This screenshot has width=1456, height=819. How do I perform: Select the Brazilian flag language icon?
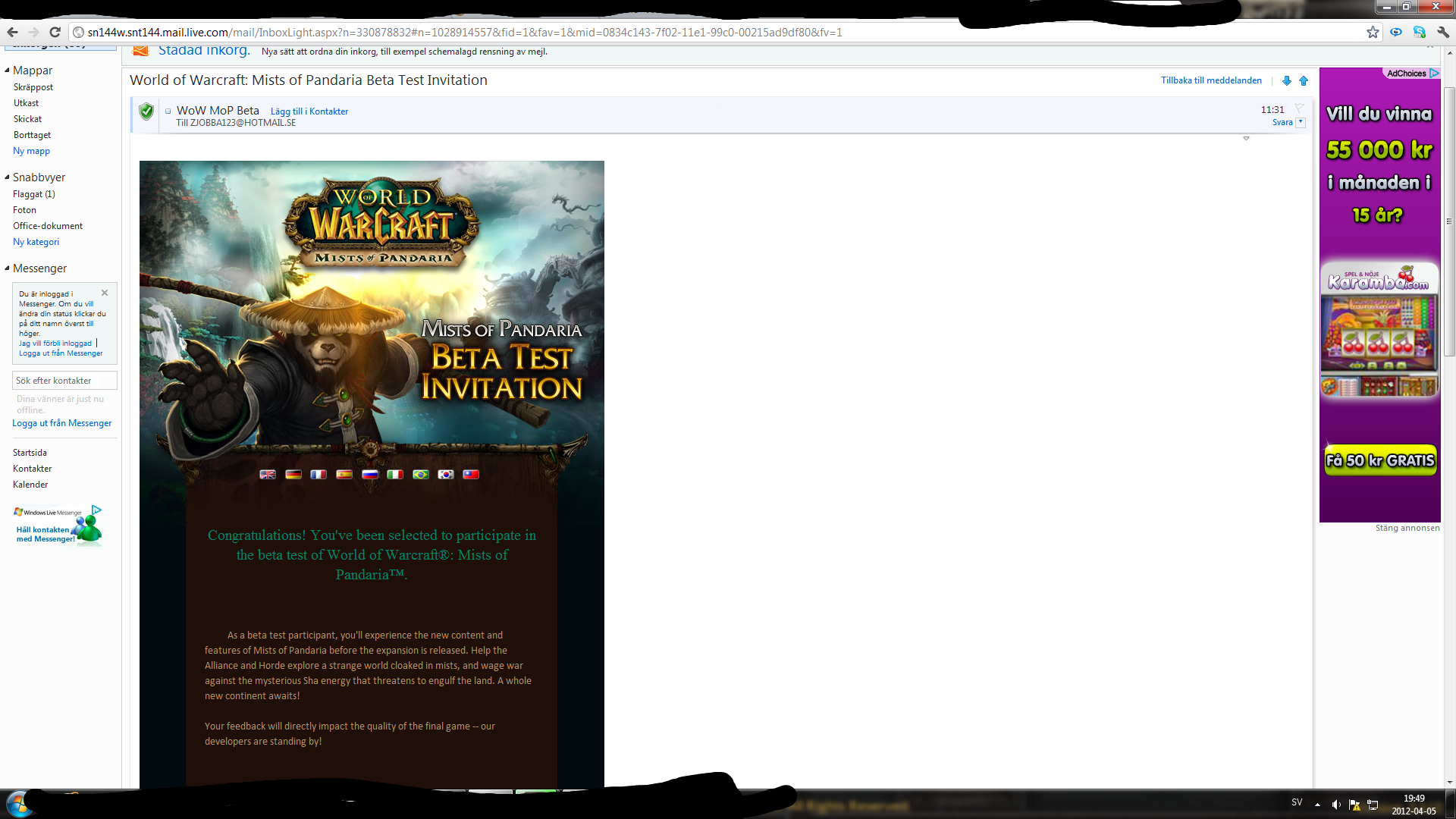click(x=421, y=475)
